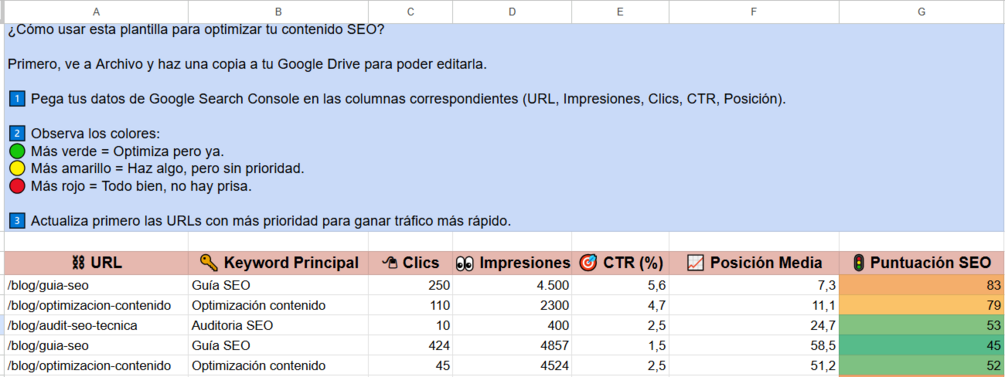Click the eyes icon beside Impresiones
The width and height of the screenshot is (1005, 377).
pos(465,263)
